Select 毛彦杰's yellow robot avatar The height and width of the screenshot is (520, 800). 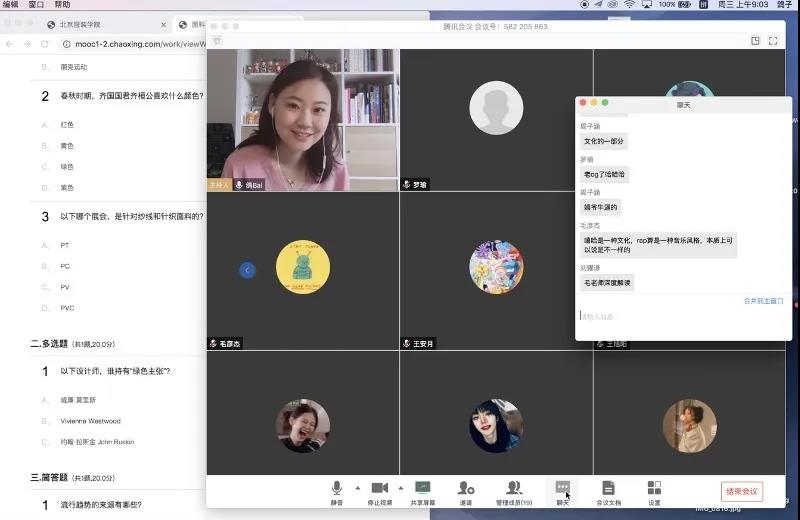pos(303,267)
